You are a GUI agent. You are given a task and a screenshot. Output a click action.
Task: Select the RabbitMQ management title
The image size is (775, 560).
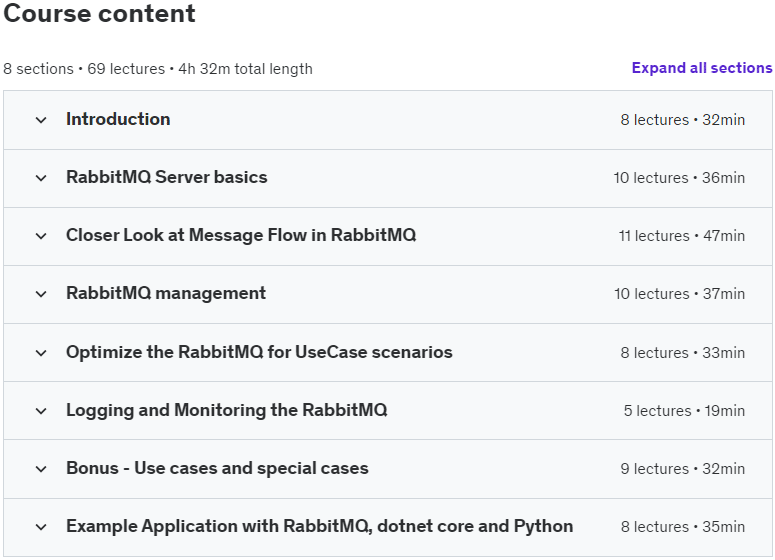pos(166,293)
